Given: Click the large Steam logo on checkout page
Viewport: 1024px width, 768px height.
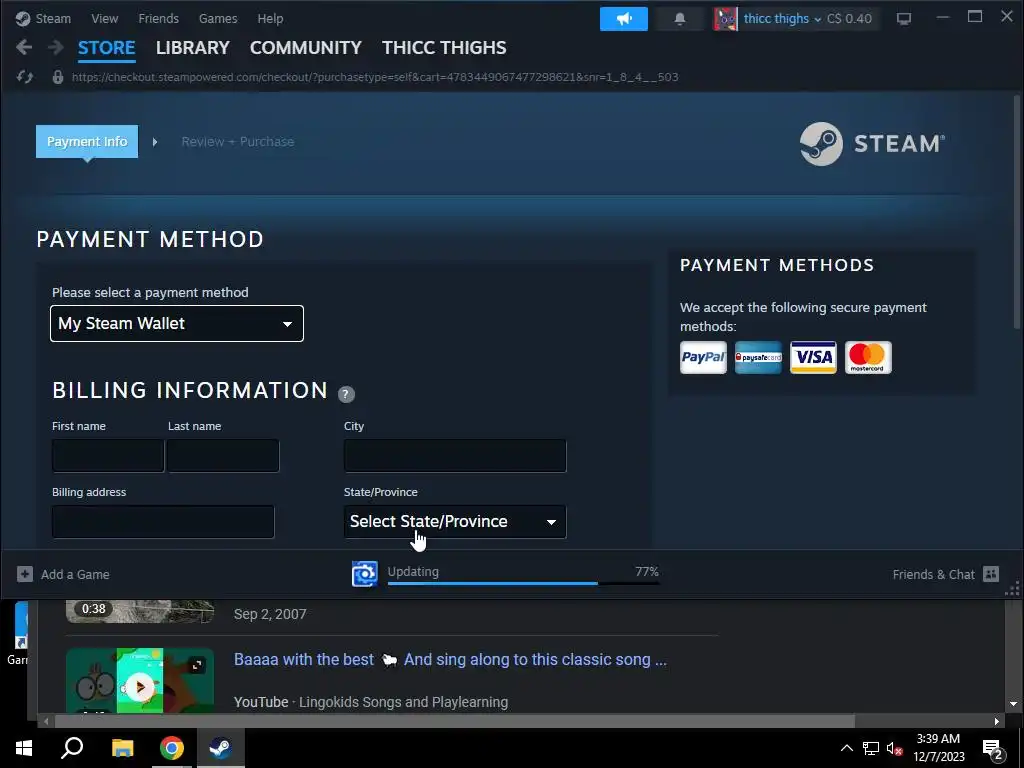Looking at the screenshot, I should coord(872,144).
